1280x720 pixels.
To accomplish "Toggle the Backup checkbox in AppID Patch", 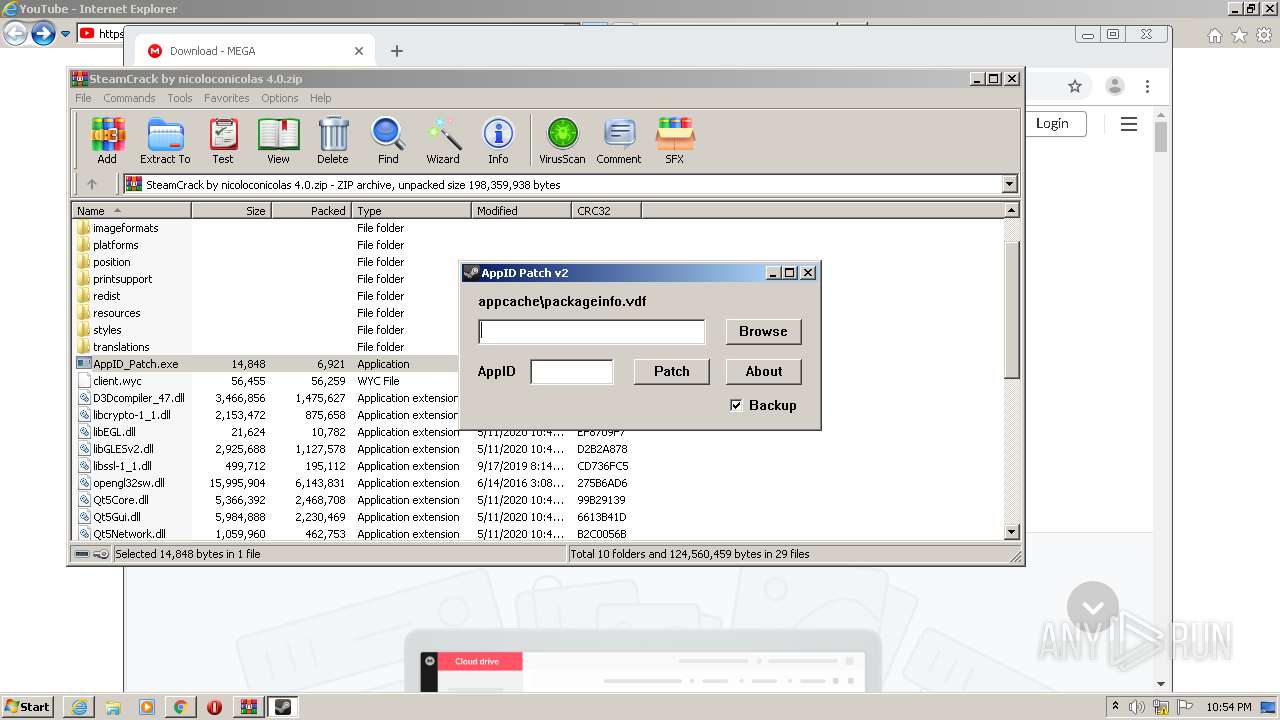I will click(736, 405).
